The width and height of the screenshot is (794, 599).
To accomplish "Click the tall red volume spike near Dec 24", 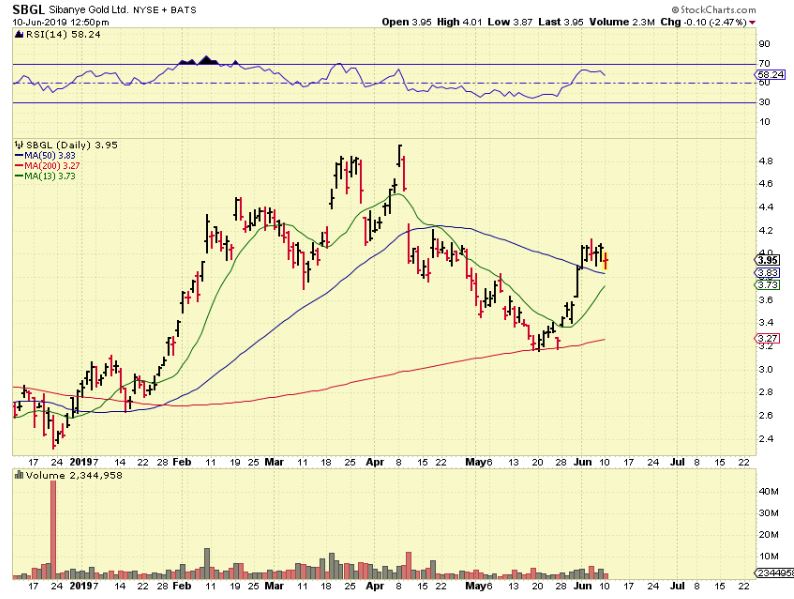I will [53, 530].
